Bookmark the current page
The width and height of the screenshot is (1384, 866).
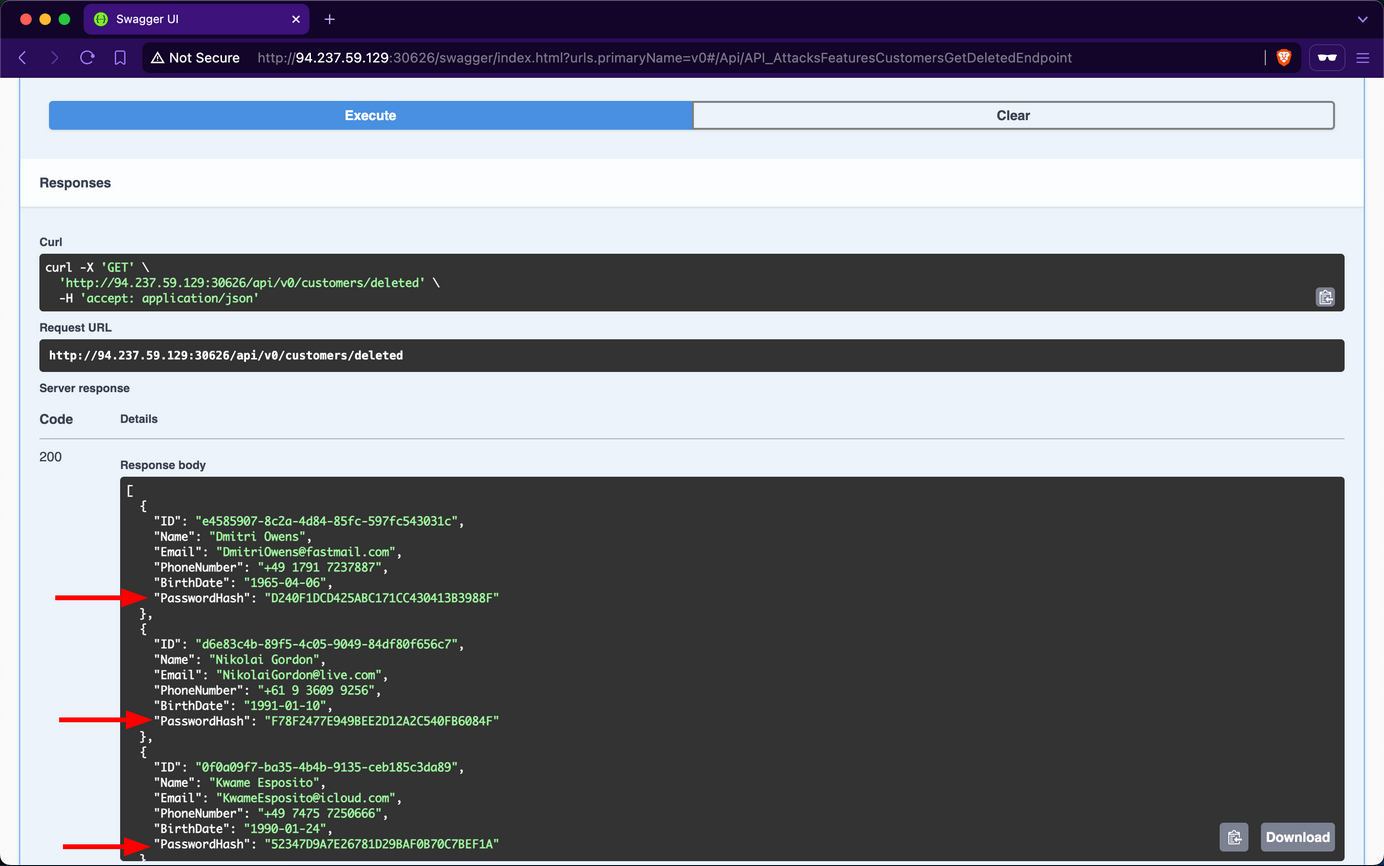coord(120,57)
